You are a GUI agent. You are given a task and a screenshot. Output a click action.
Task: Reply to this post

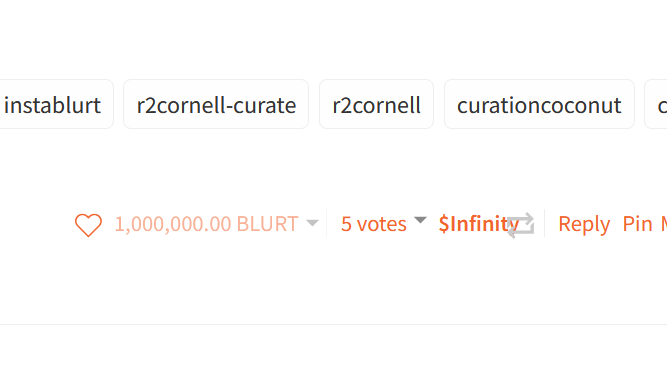coord(584,224)
